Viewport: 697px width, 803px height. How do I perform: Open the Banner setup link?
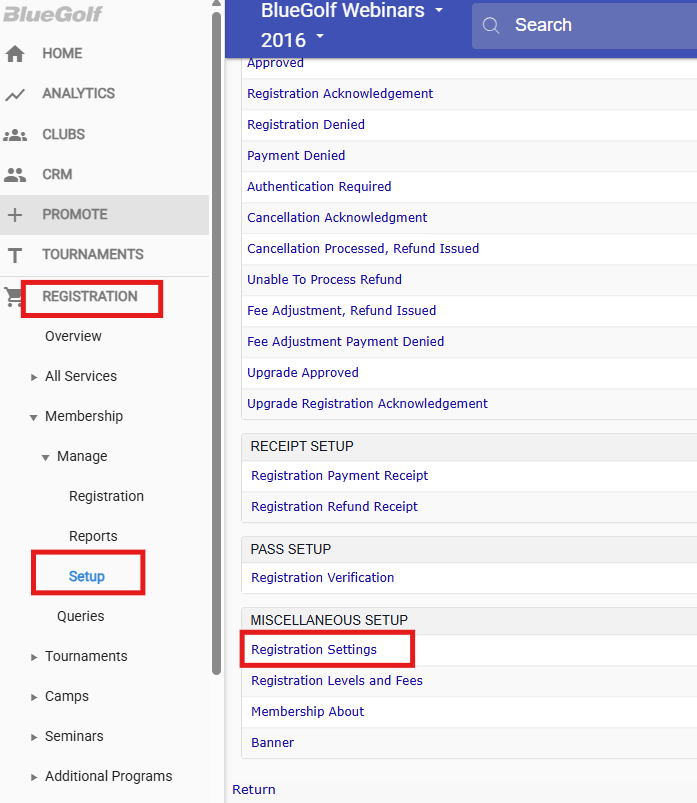[x=272, y=743]
